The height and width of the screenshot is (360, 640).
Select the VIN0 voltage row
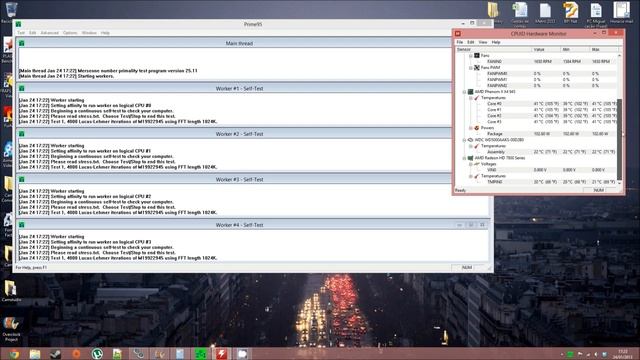click(536, 170)
